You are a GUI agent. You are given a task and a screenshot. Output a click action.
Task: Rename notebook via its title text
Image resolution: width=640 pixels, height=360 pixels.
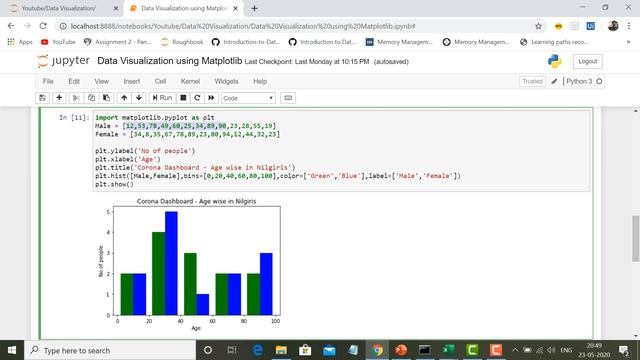coord(169,61)
